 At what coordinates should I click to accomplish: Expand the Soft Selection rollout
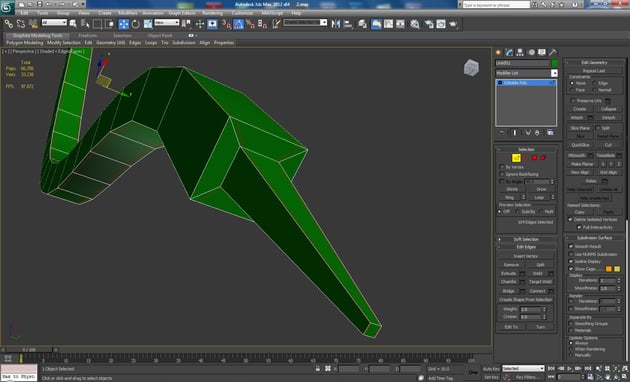tap(526, 239)
